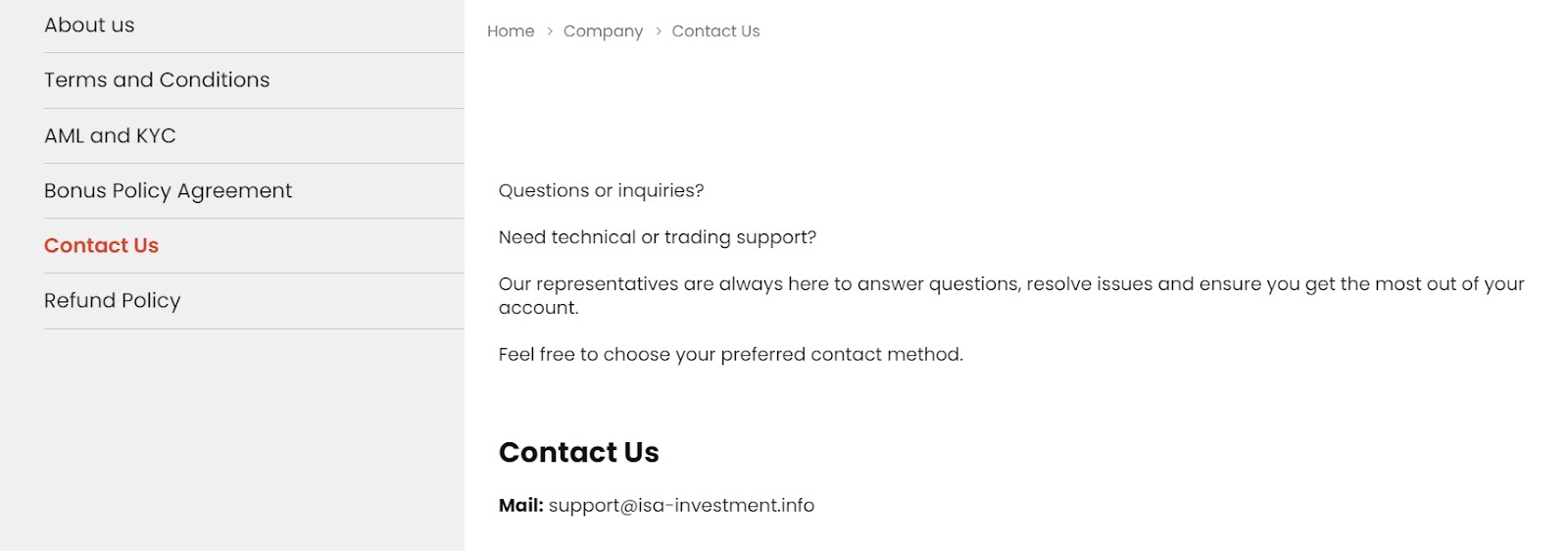1568x551 pixels.
Task: Return to Home via the breadcrumb
Action: pyautogui.click(x=511, y=31)
